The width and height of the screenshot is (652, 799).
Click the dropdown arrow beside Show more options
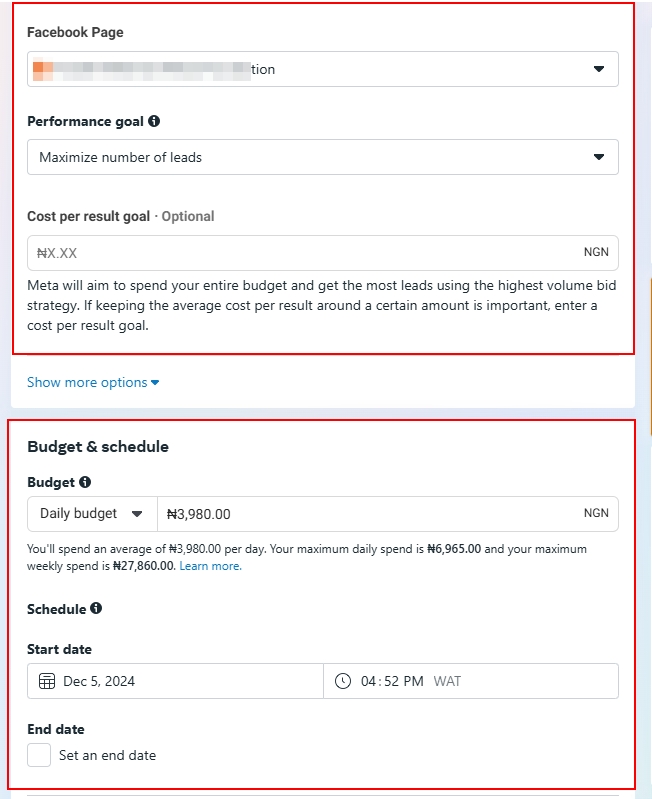(155, 382)
